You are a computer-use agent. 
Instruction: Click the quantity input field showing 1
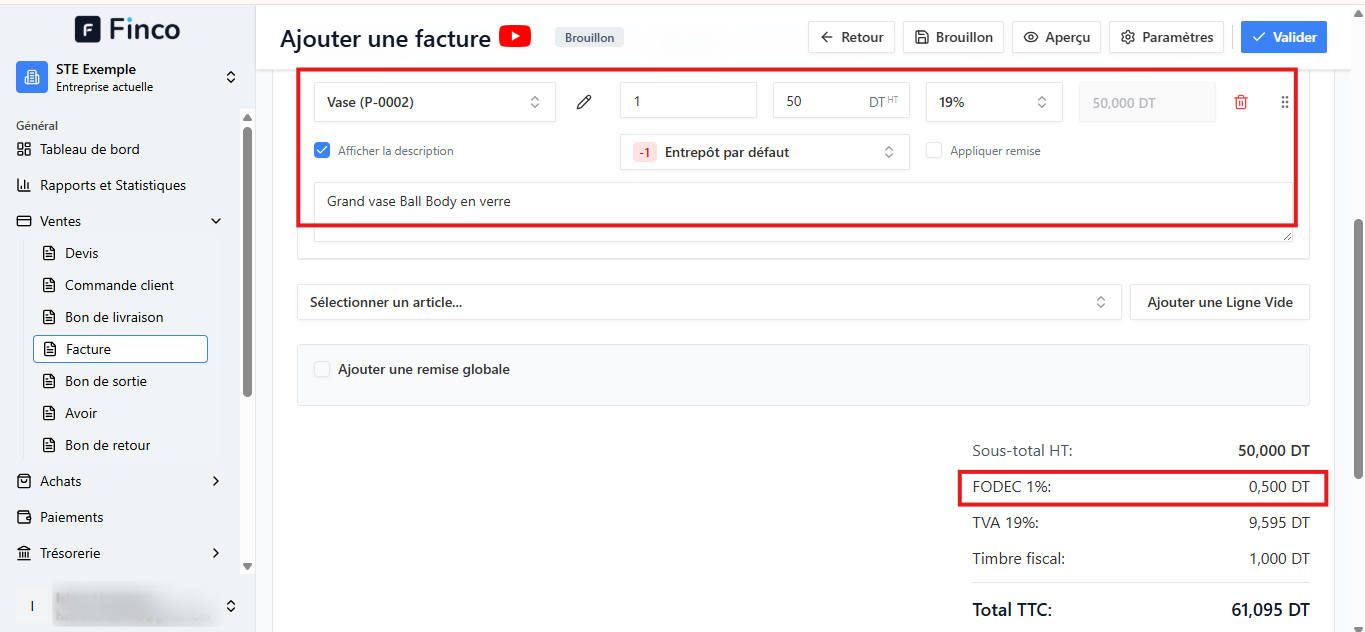pos(688,100)
